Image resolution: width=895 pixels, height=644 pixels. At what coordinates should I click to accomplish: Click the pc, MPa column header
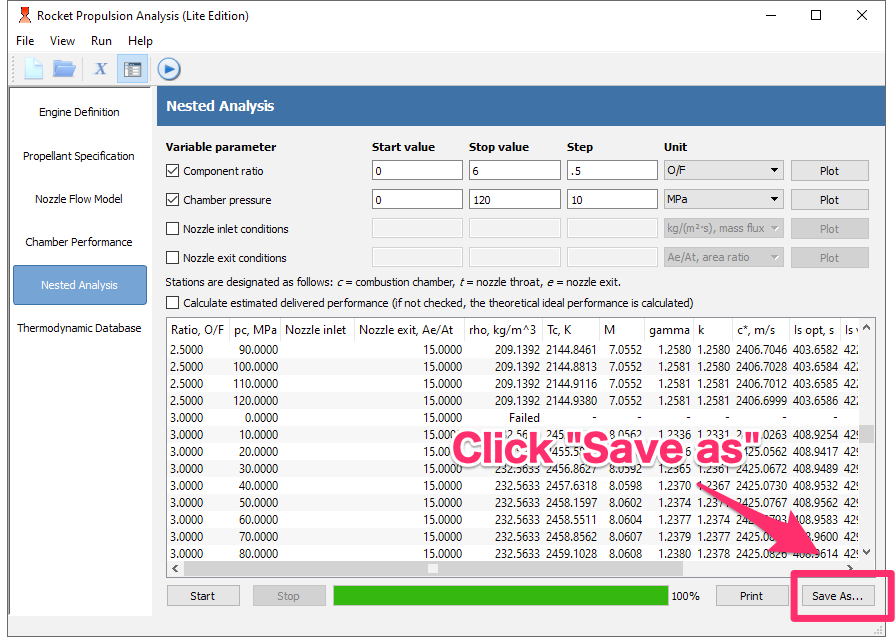pyautogui.click(x=255, y=330)
